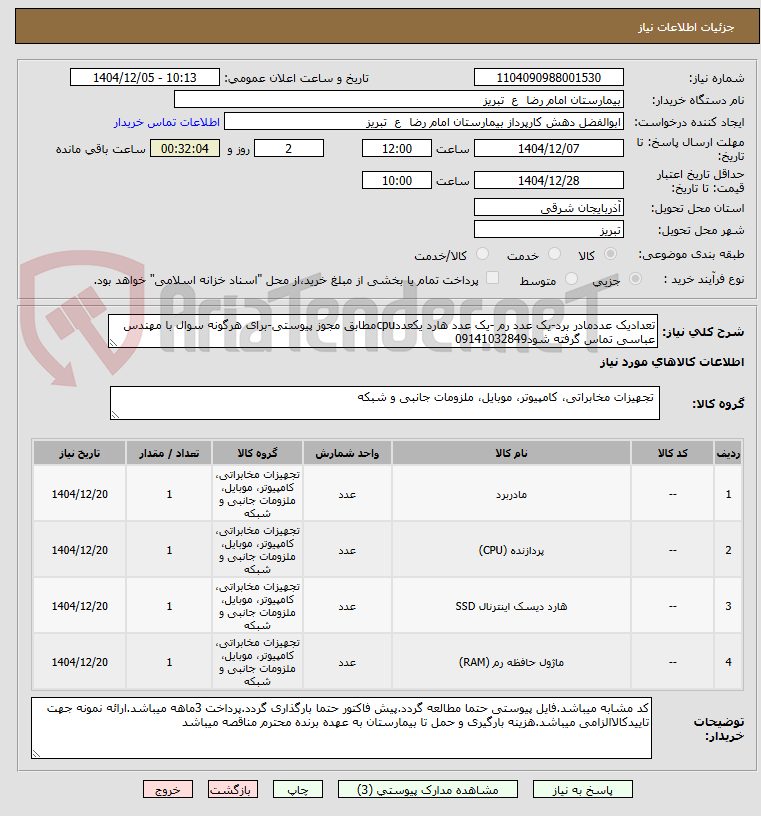Click the توضیحات خریدار notes box
The width and height of the screenshot is (761, 816).
click(341, 728)
